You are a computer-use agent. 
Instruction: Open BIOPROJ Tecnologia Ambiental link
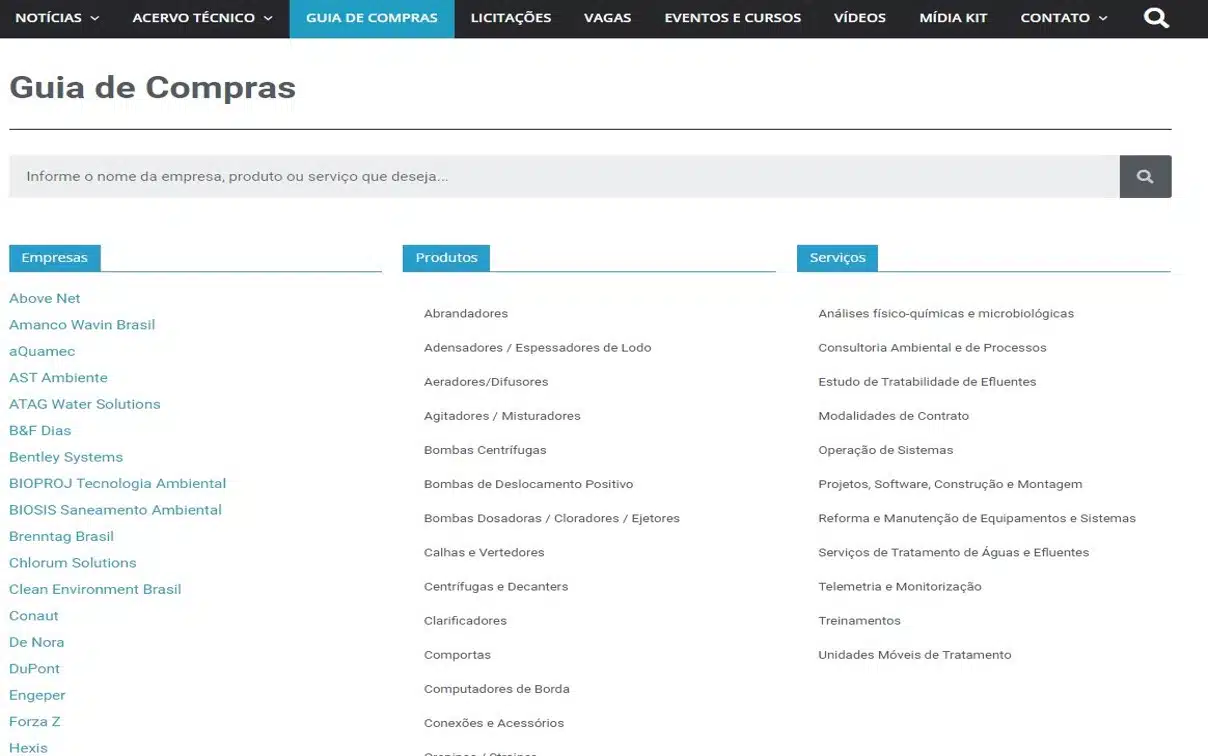(x=118, y=484)
